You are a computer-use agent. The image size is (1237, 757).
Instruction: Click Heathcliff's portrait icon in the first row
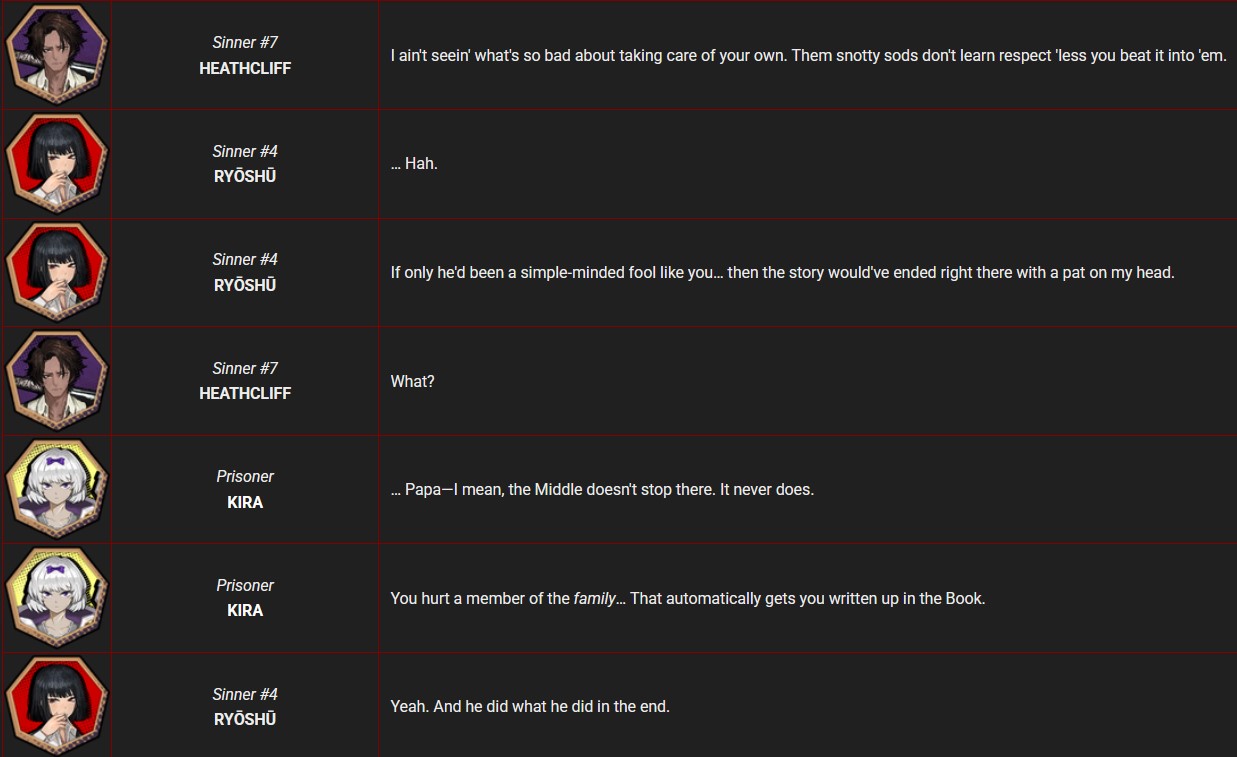[x=56, y=54]
